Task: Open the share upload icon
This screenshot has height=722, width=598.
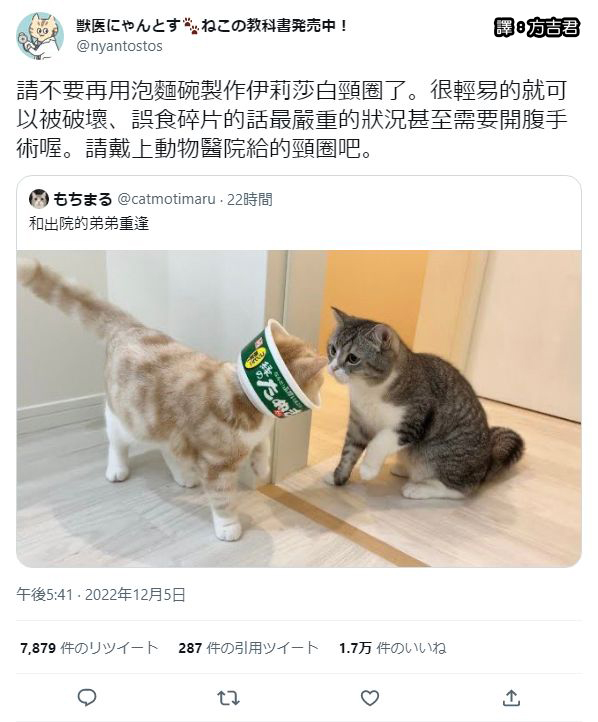Action: [511, 698]
